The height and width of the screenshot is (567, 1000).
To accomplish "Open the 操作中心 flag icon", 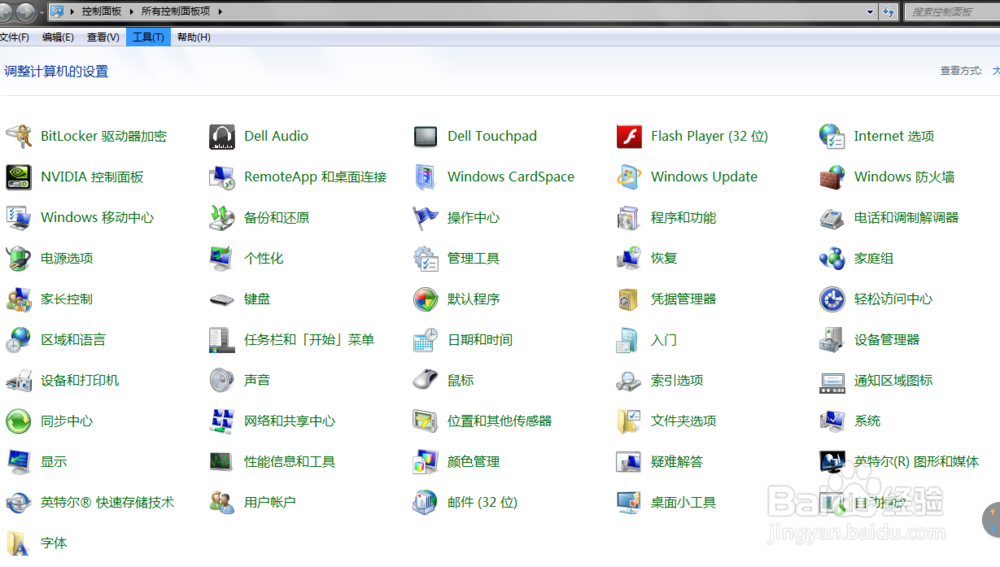I will 425,217.
